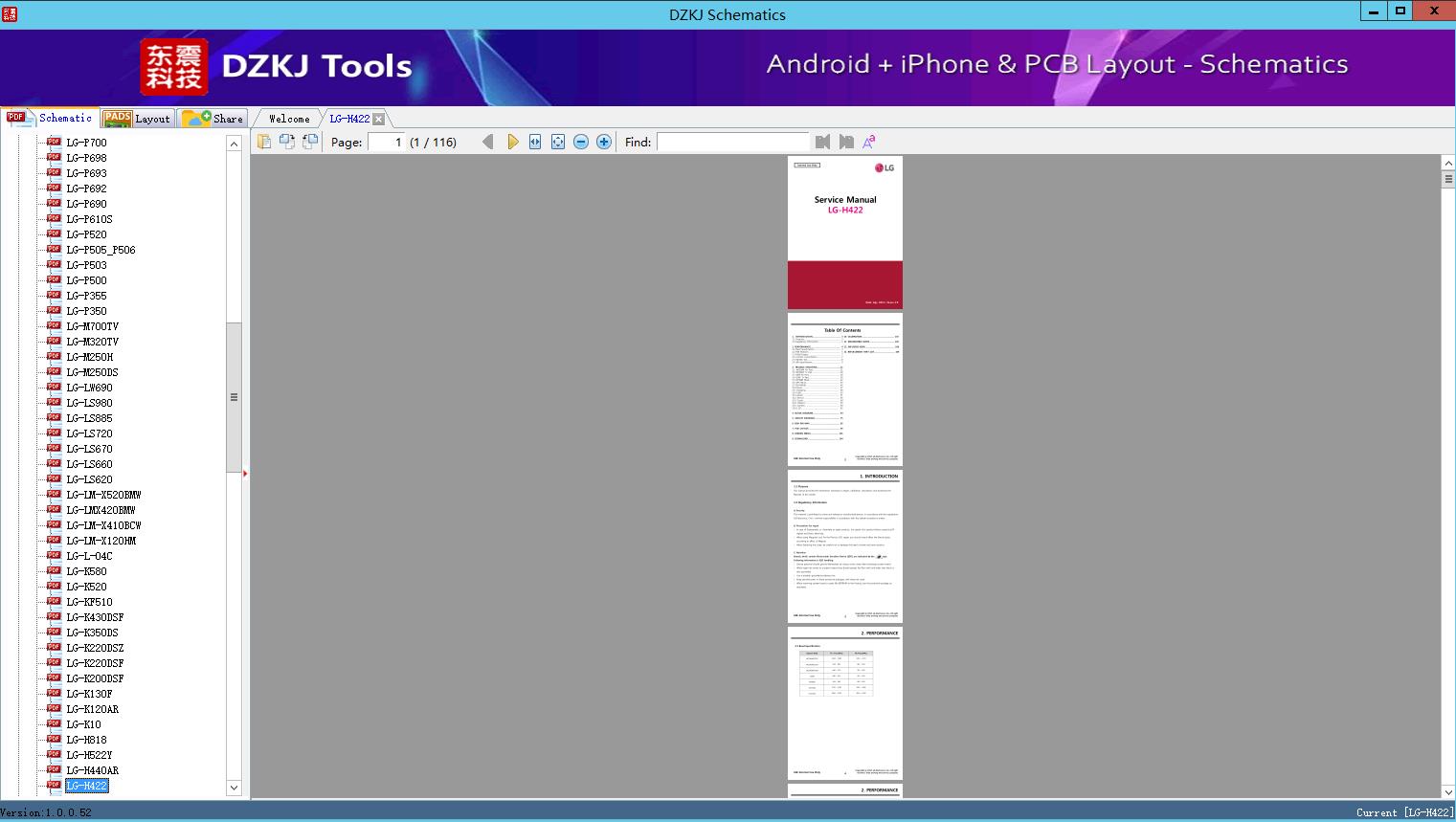Click the Service Manual cover page thumbnail
Screen dimensions: 1456x822
tap(845, 233)
